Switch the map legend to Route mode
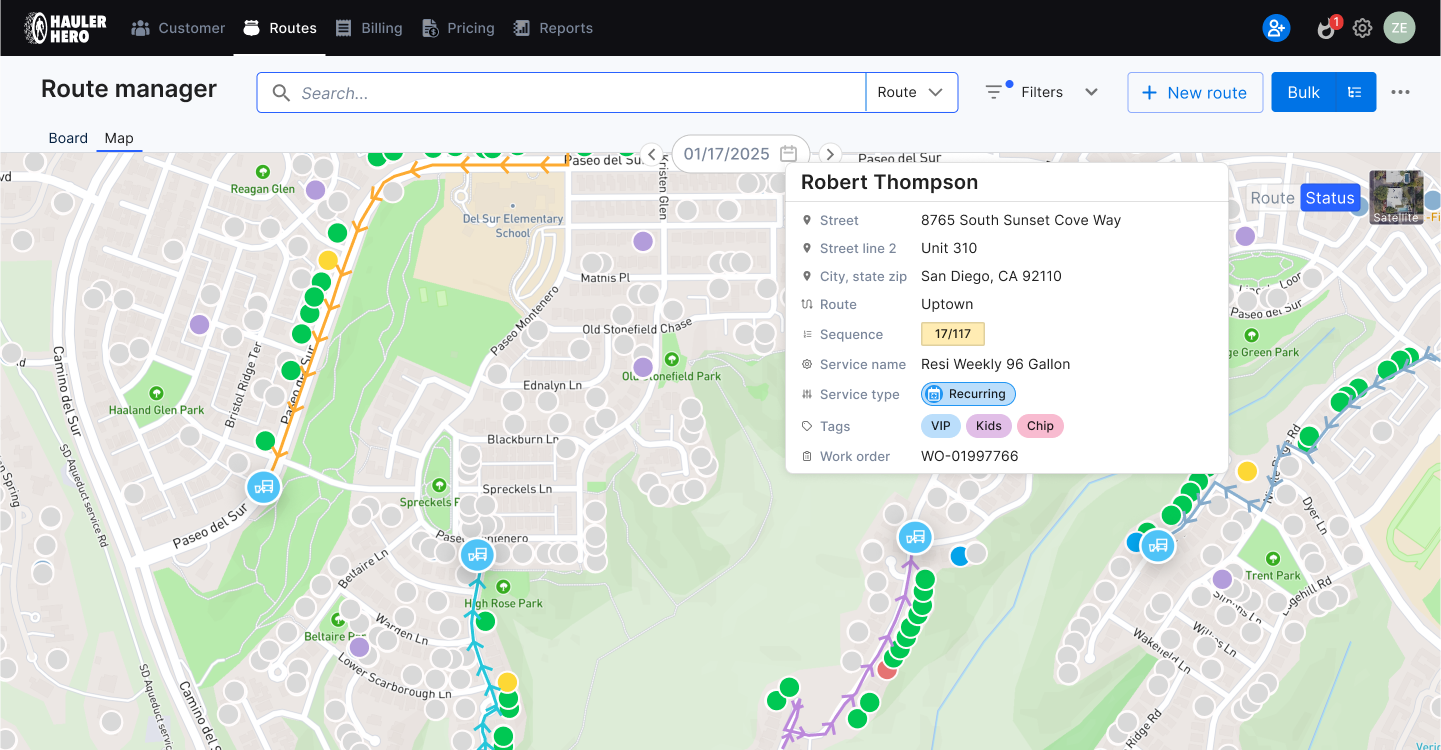Viewport: 1441px width, 750px height. [x=1271, y=198]
